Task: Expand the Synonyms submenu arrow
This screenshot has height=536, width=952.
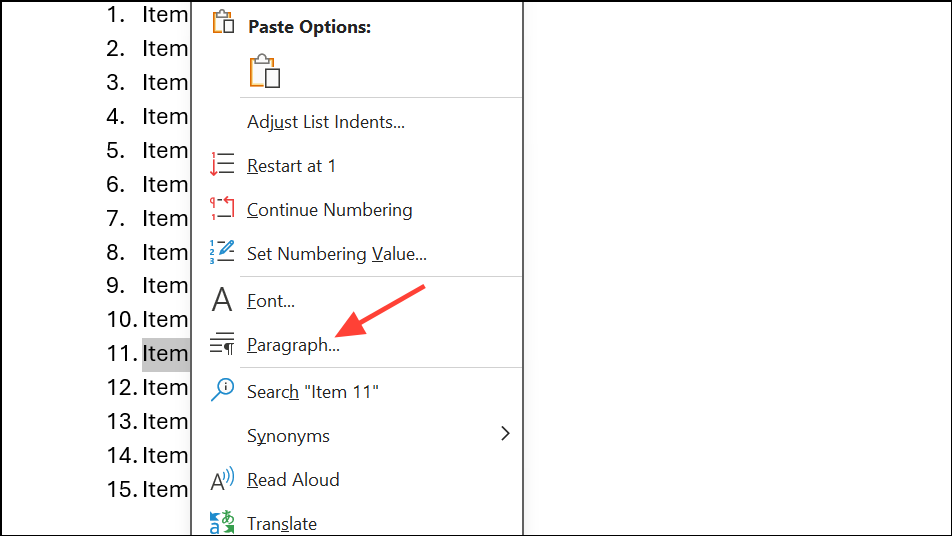Action: (505, 434)
